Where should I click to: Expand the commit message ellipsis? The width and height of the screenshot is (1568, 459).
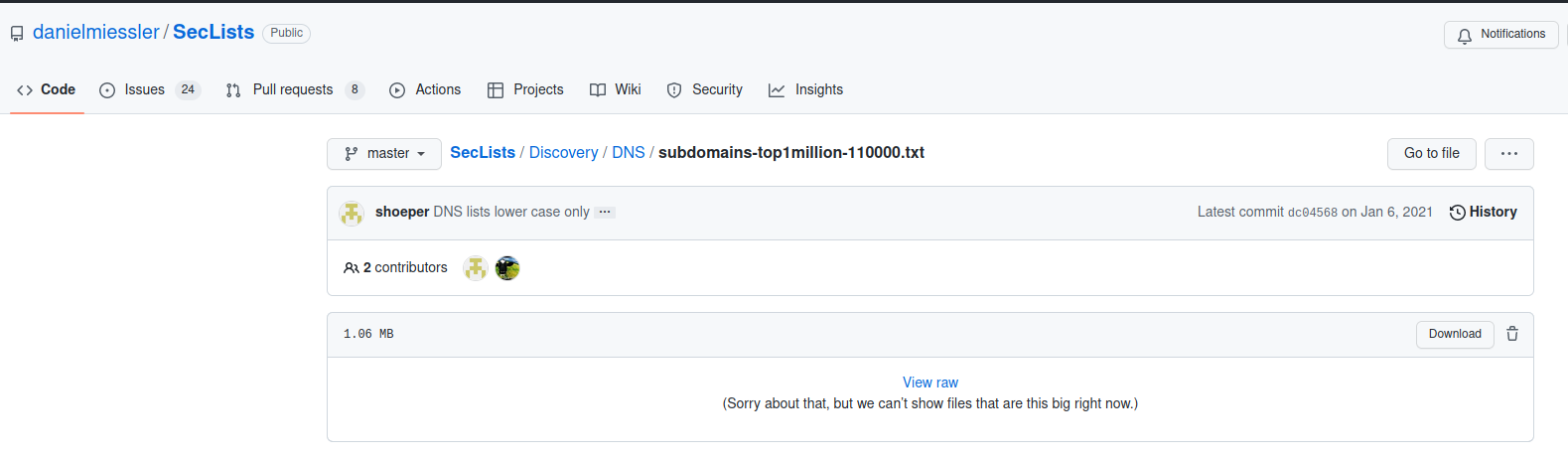605,212
